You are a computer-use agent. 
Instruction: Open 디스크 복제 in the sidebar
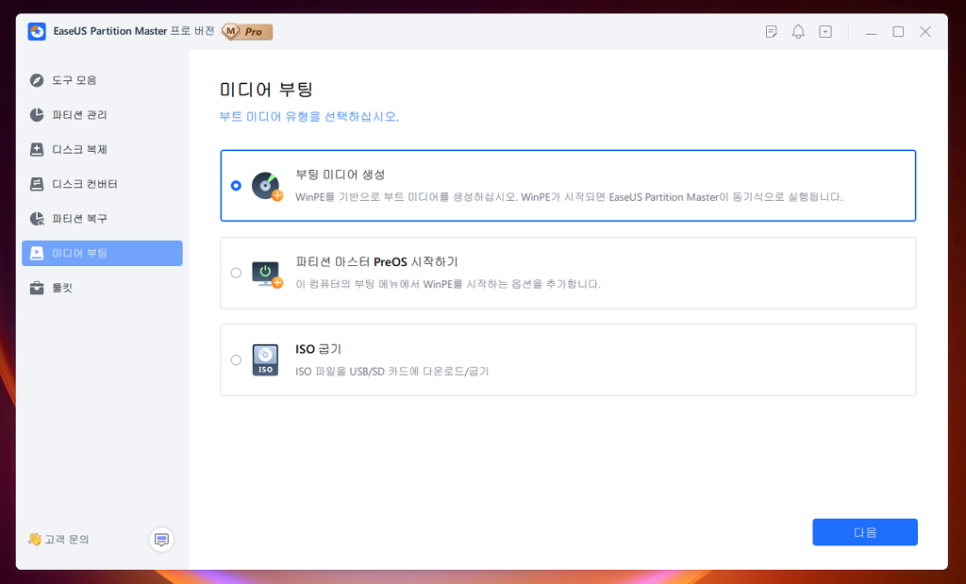(x=102, y=149)
